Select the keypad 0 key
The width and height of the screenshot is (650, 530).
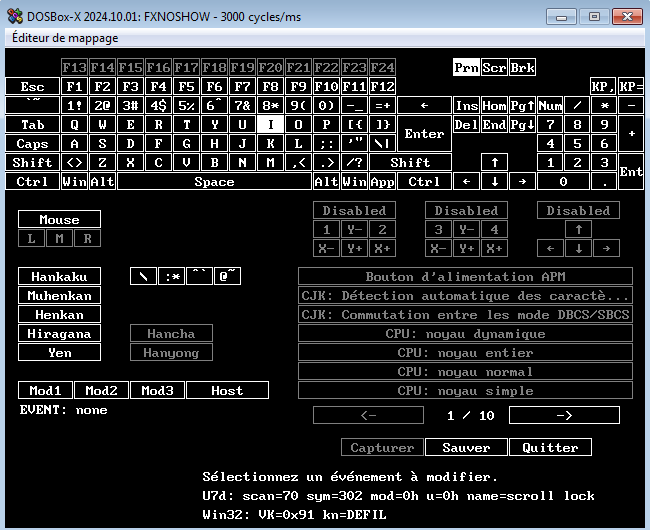[563, 182]
